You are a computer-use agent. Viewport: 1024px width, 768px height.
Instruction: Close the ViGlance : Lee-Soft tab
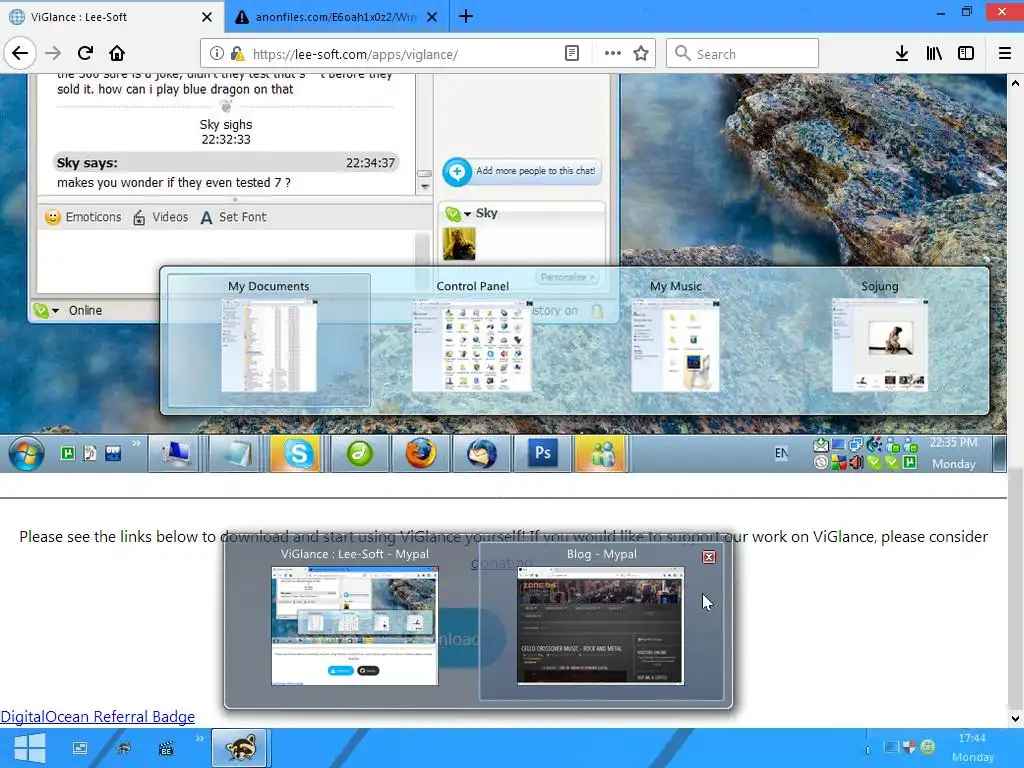(207, 17)
